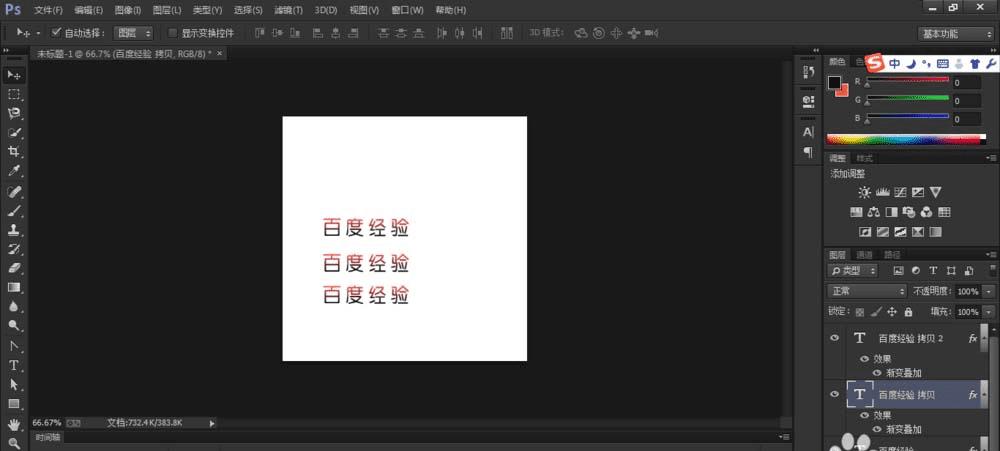
Task: Toggle the text layers filter (T)
Action: 934,270
